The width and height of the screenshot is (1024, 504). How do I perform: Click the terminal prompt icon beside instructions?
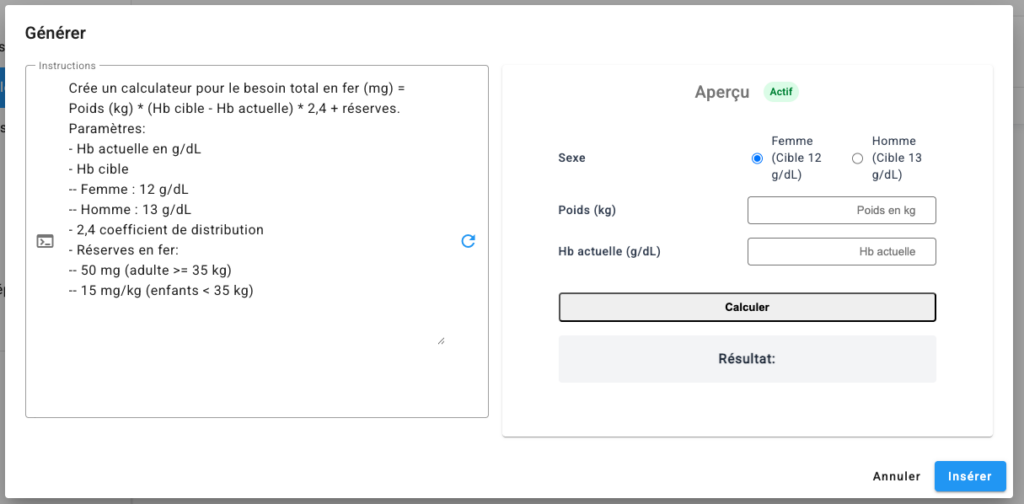[x=45, y=241]
